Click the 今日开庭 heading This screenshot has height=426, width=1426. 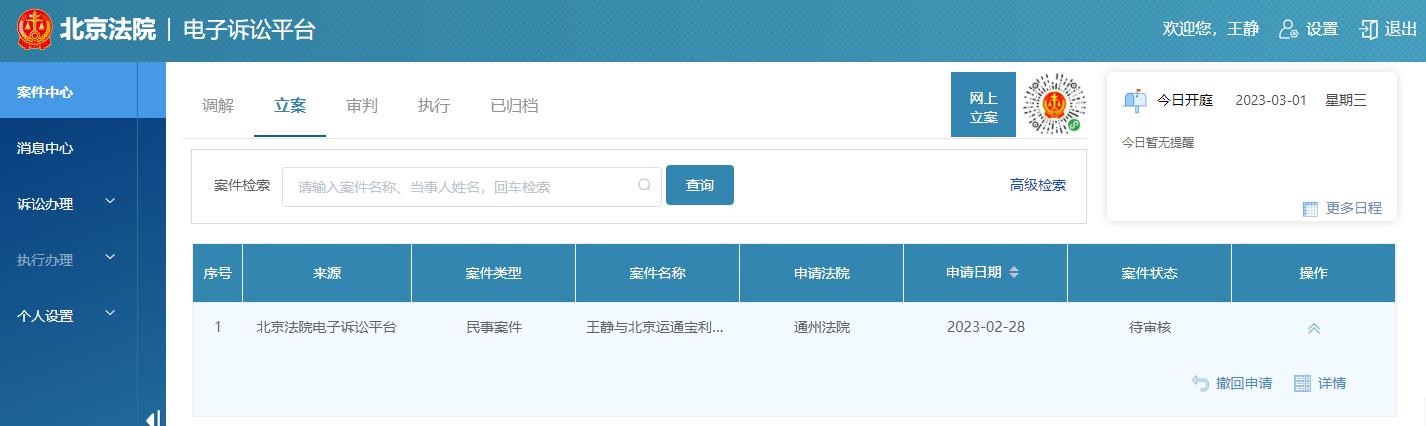(x=1185, y=100)
